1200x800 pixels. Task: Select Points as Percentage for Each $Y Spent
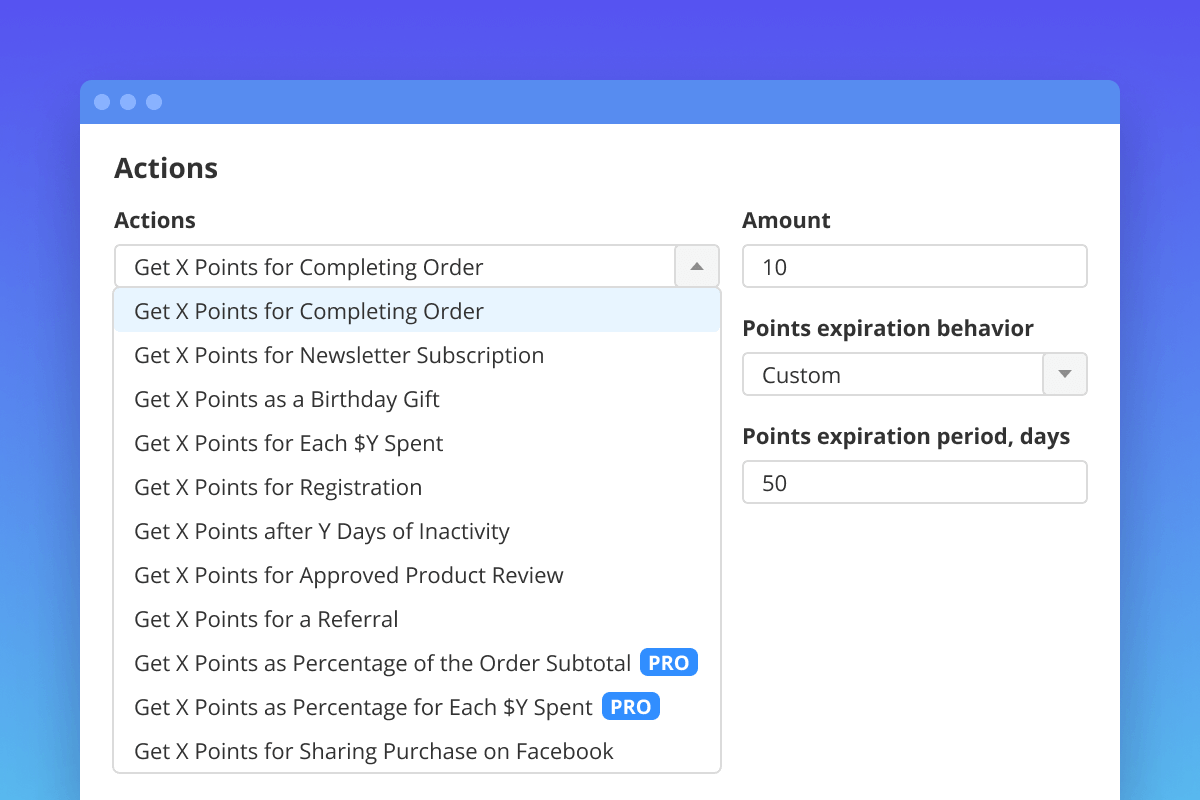pyautogui.click(x=363, y=707)
